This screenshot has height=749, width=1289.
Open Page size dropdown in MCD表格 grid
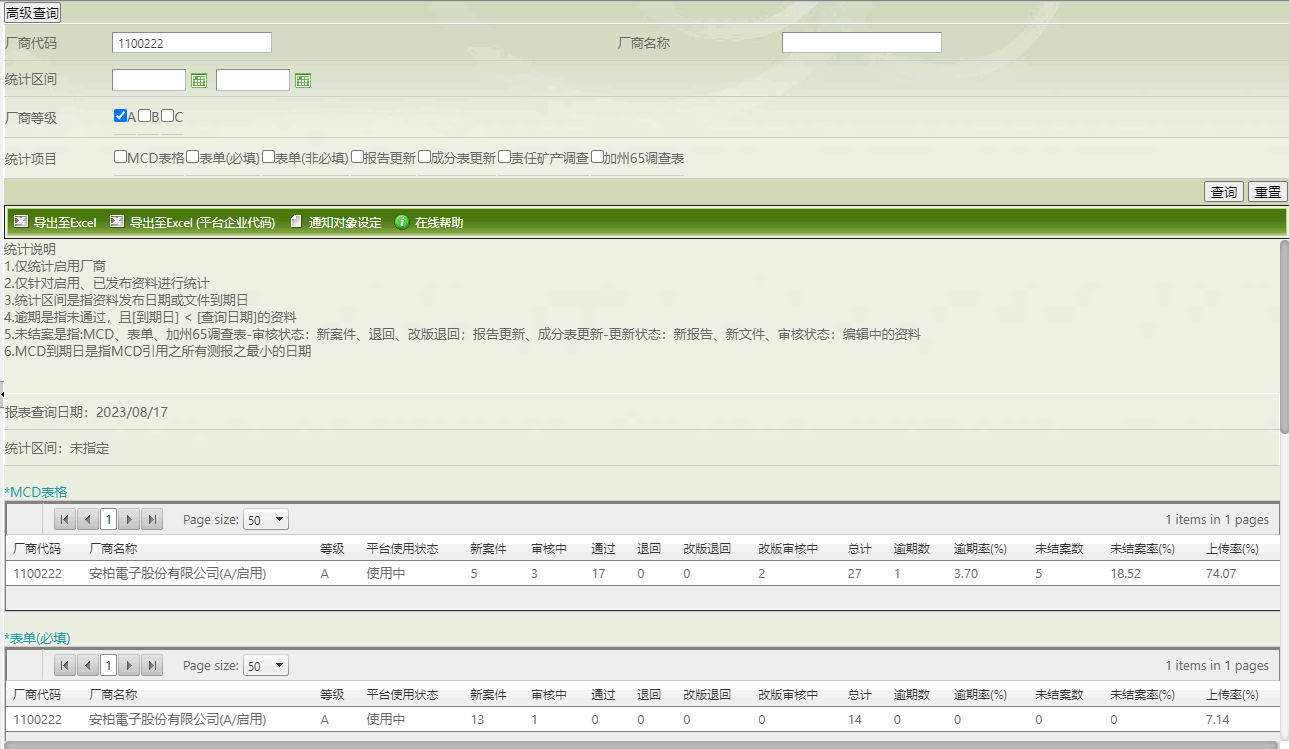coord(266,520)
